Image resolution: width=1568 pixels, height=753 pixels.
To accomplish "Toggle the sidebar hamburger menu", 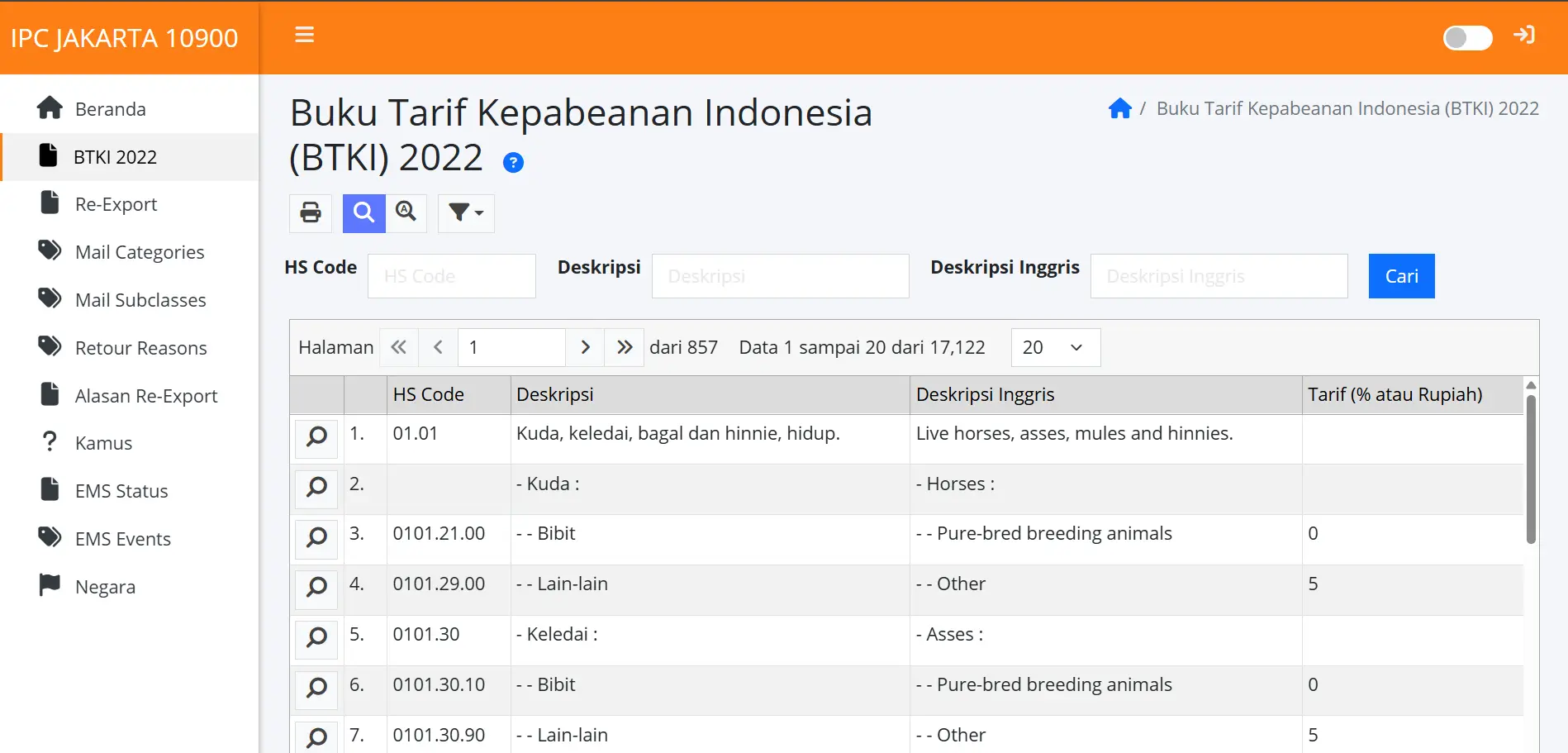I will [x=305, y=36].
